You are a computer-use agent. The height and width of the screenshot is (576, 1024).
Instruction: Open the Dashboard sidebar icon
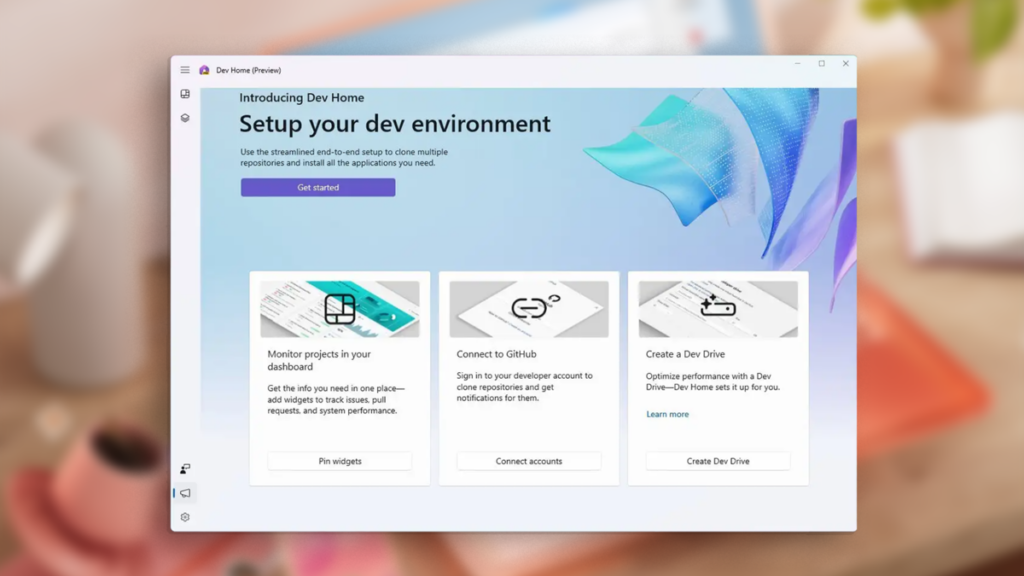coord(185,94)
